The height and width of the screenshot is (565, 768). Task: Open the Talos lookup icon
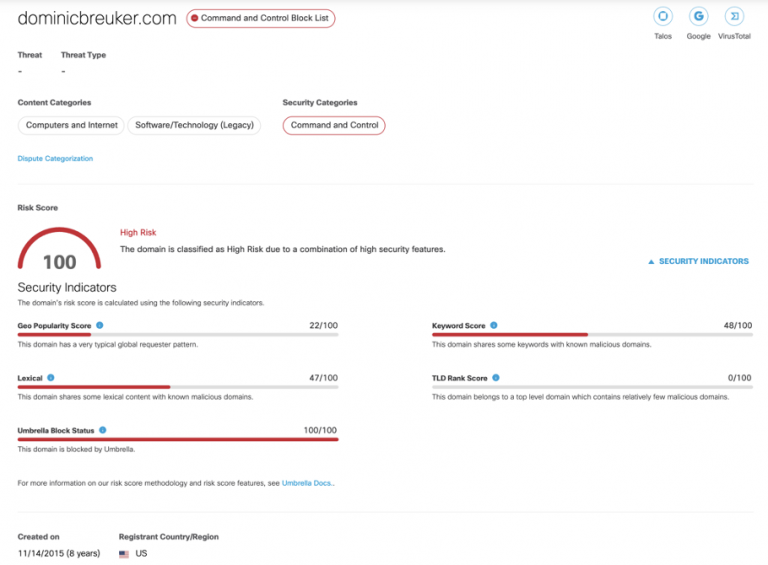pos(662,17)
